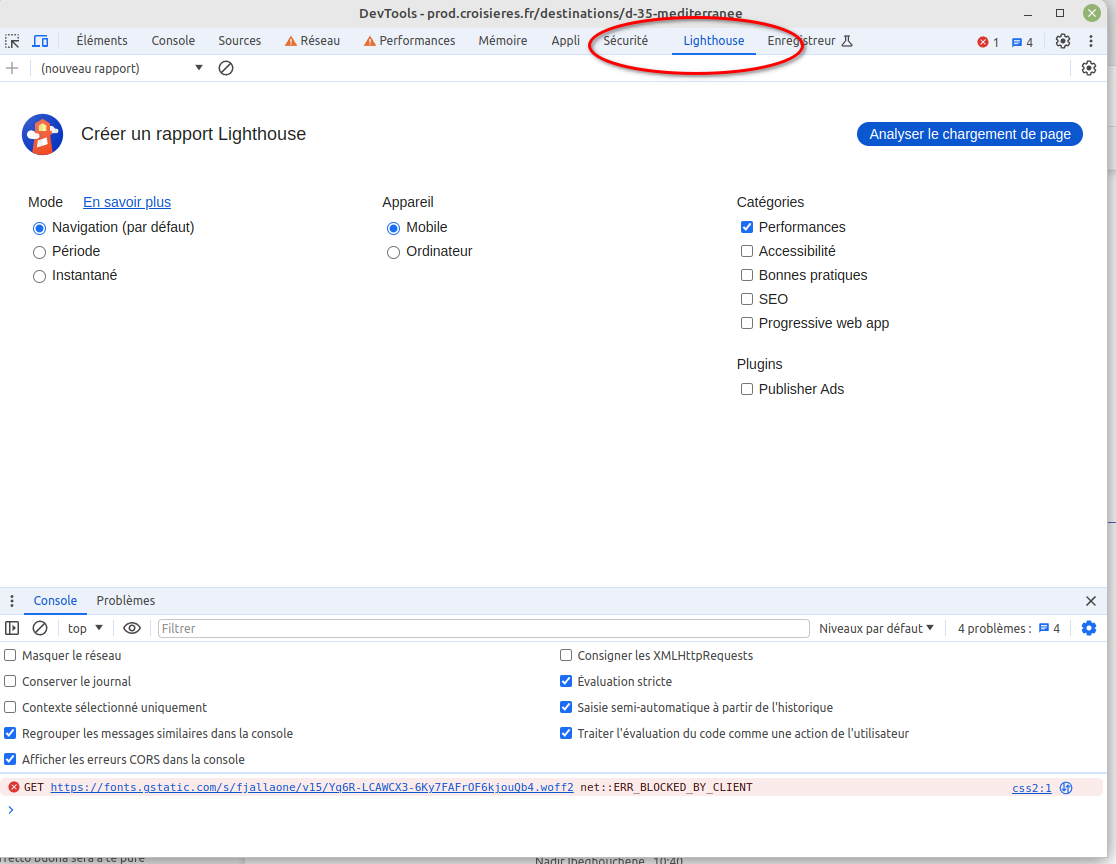Click in the Filtrer console input field
This screenshot has height=864, width=1116.
(x=483, y=628)
